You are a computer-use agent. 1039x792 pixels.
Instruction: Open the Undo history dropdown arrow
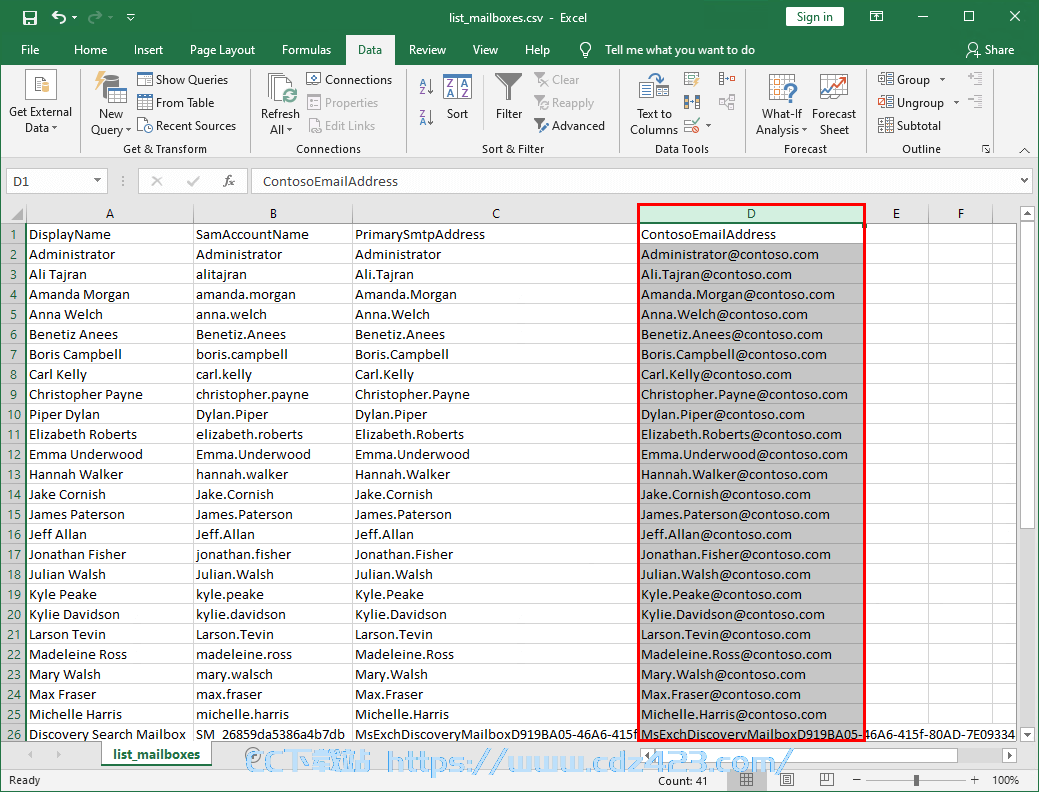click(x=74, y=18)
